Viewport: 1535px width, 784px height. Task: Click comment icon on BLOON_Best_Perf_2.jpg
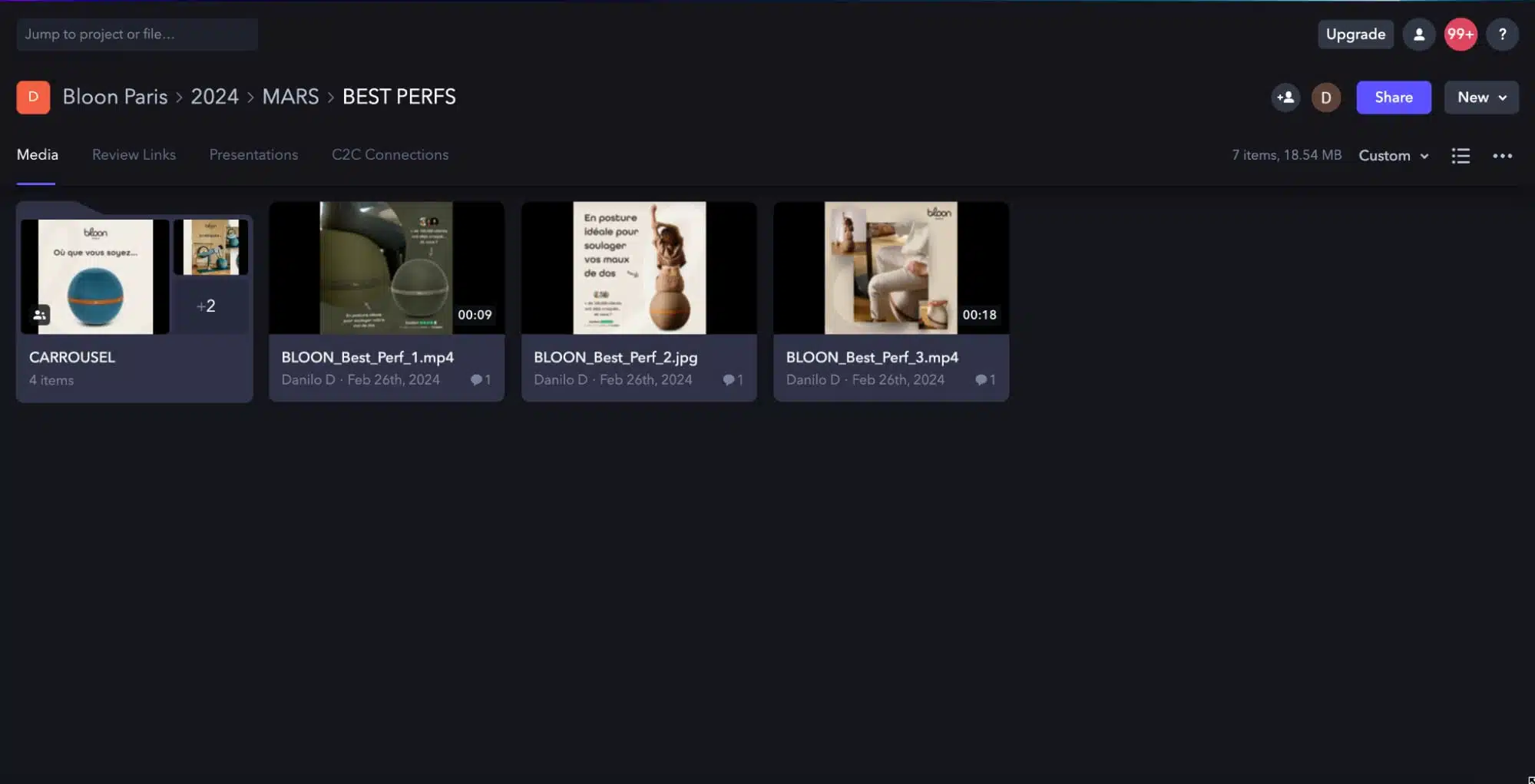(729, 379)
